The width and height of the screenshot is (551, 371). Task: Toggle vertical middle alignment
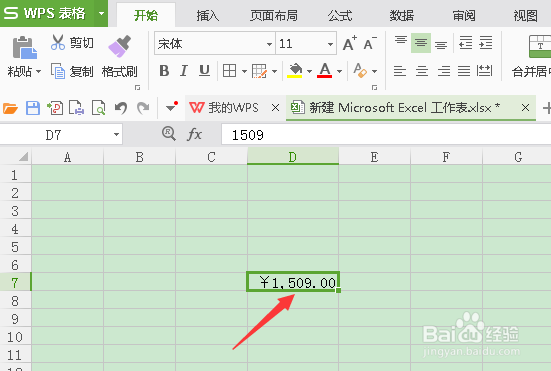click(421, 43)
